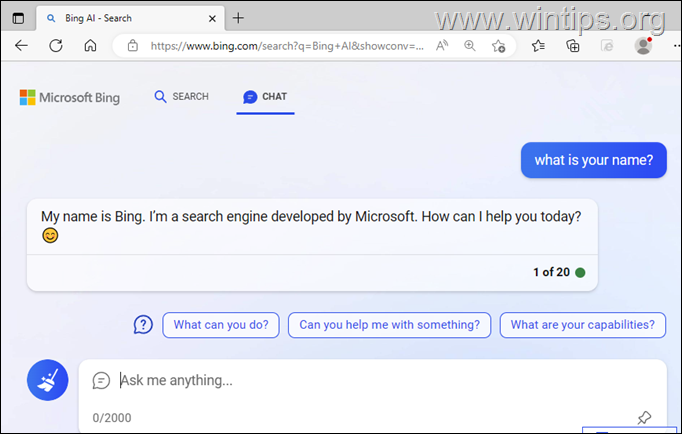Open the zoom magnifier control
Image resolution: width=682 pixels, height=434 pixels.
[x=470, y=45]
